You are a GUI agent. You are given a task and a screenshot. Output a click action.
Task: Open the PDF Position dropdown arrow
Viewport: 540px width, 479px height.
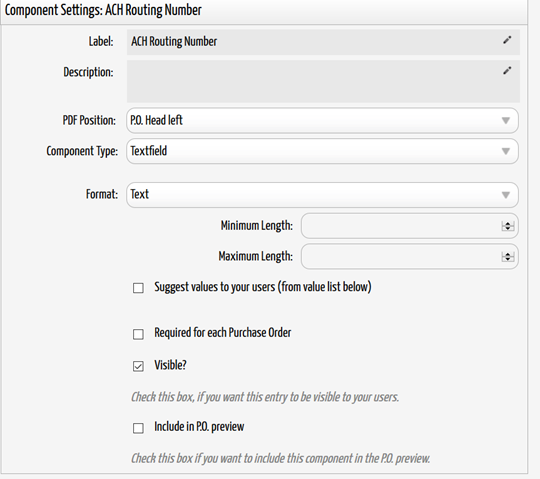pos(506,121)
